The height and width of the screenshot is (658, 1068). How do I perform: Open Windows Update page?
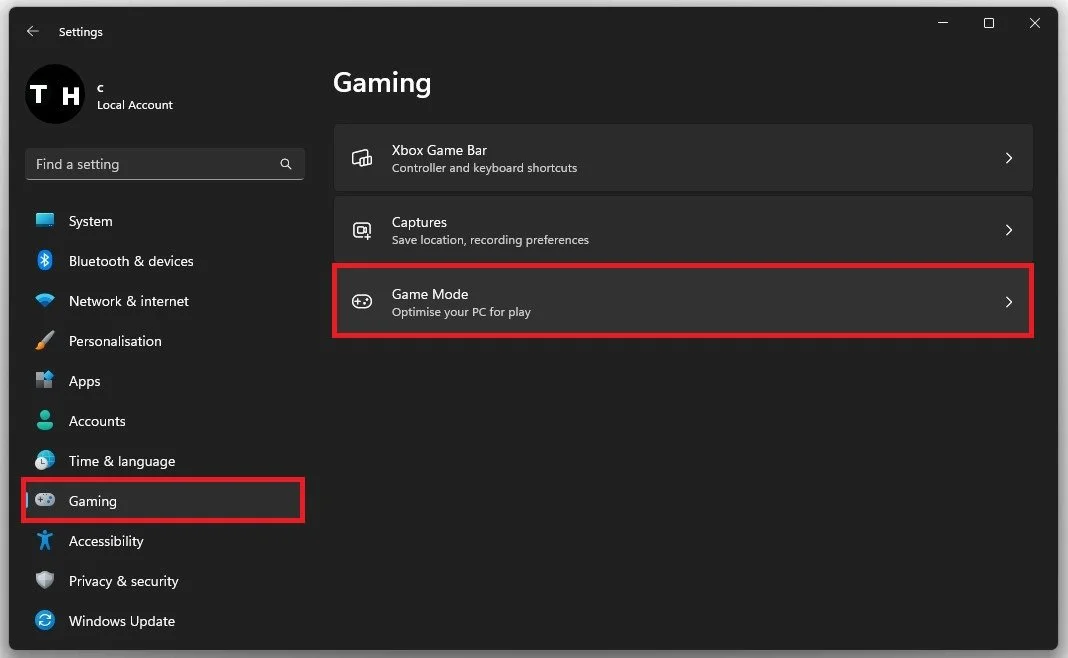[x=163, y=621]
